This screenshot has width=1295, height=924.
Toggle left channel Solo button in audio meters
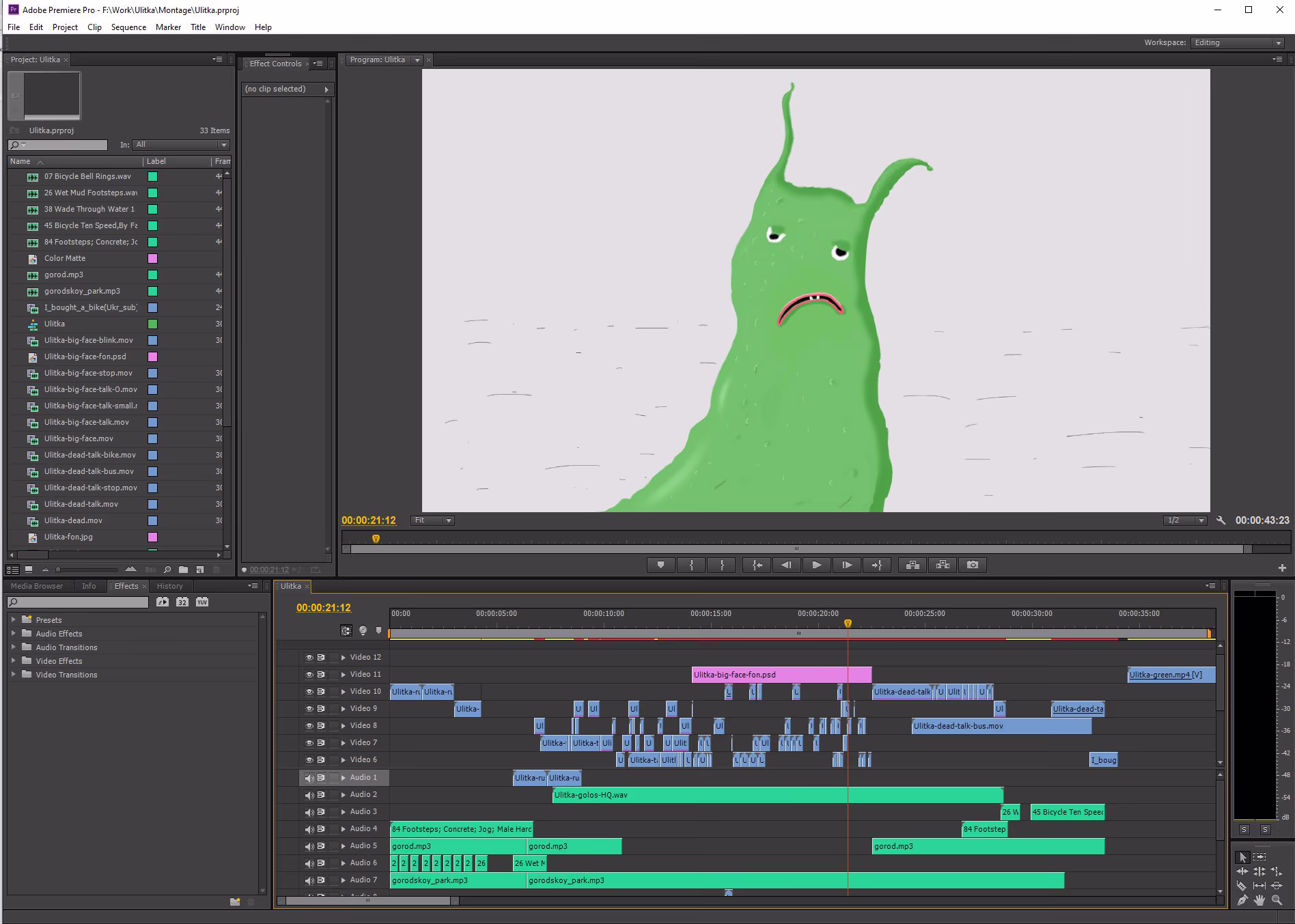pyautogui.click(x=1244, y=829)
